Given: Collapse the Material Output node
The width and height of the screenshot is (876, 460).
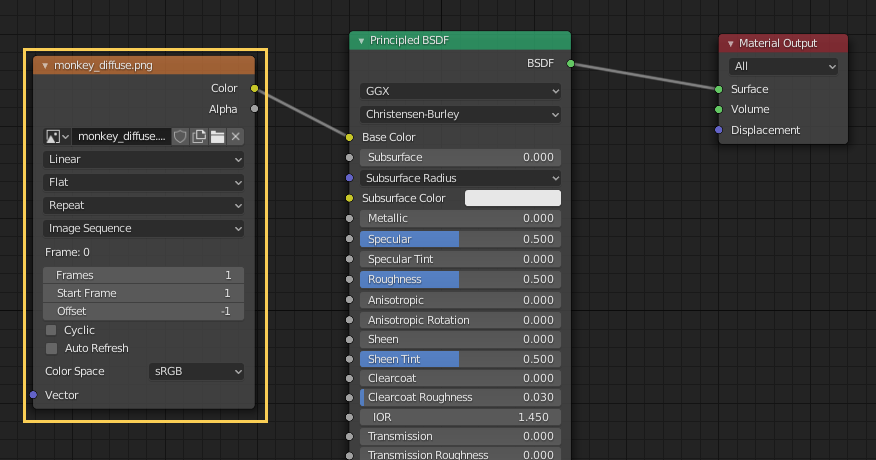Looking at the screenshot, I should pos(730,44).
